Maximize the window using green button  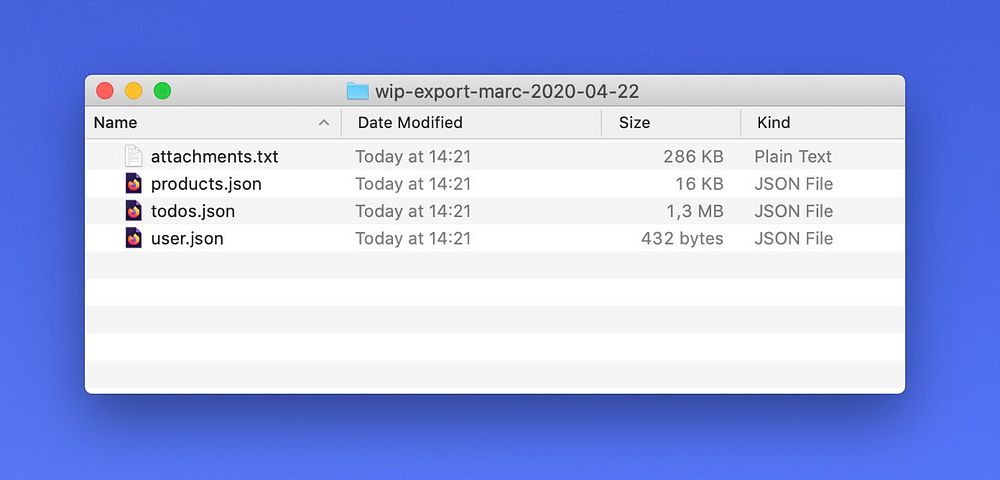(162, 91)
